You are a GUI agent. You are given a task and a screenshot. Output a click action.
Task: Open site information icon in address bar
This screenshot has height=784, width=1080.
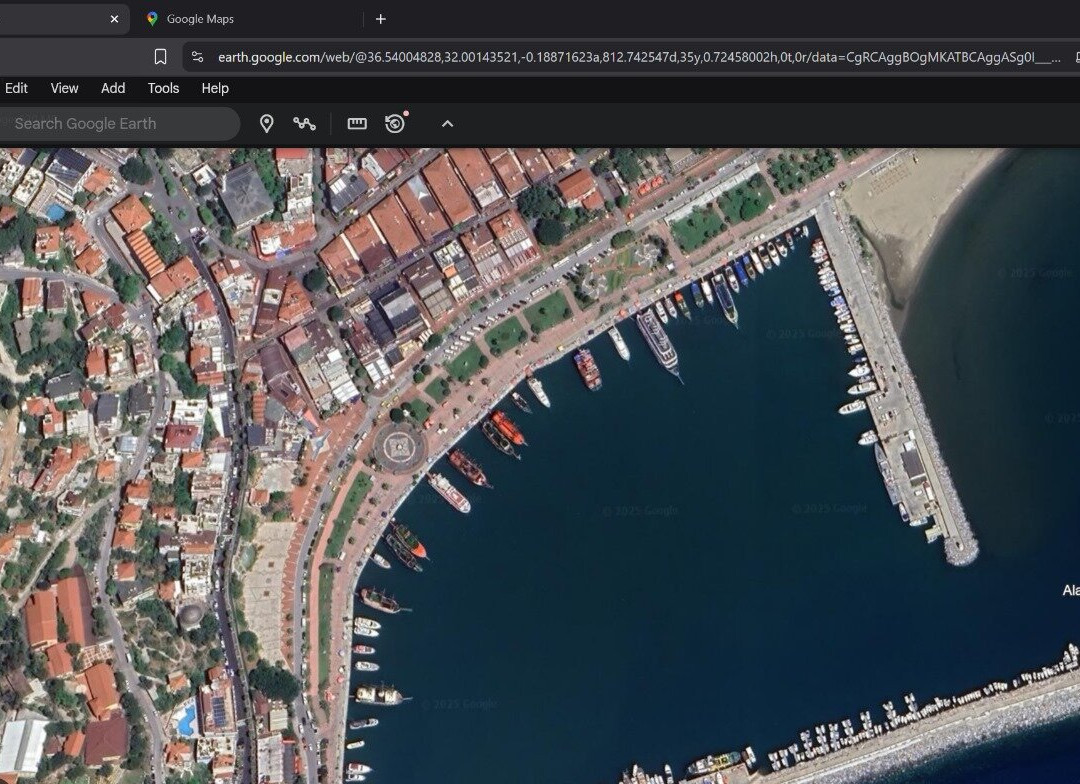click(x=197, y=57)
